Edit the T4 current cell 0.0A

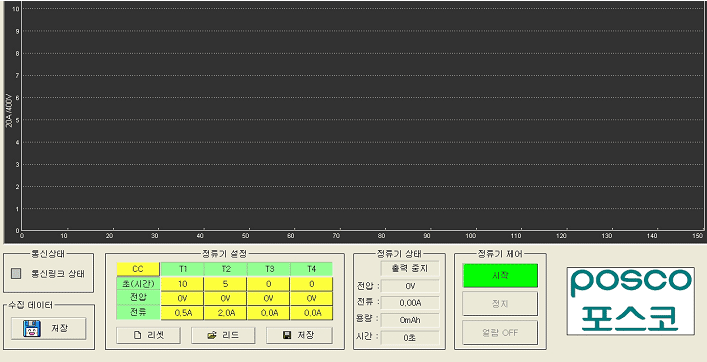[x=312, y=313]
